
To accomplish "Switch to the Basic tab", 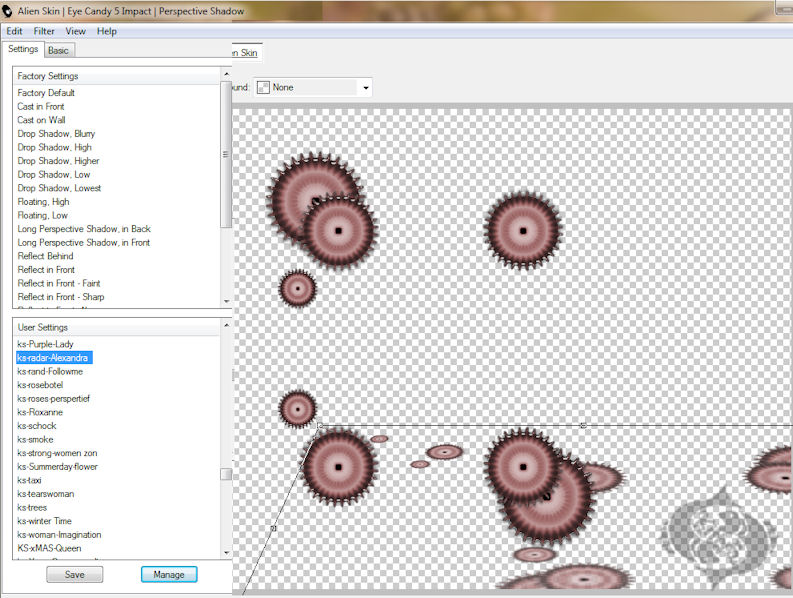I will tap(59, 51).
